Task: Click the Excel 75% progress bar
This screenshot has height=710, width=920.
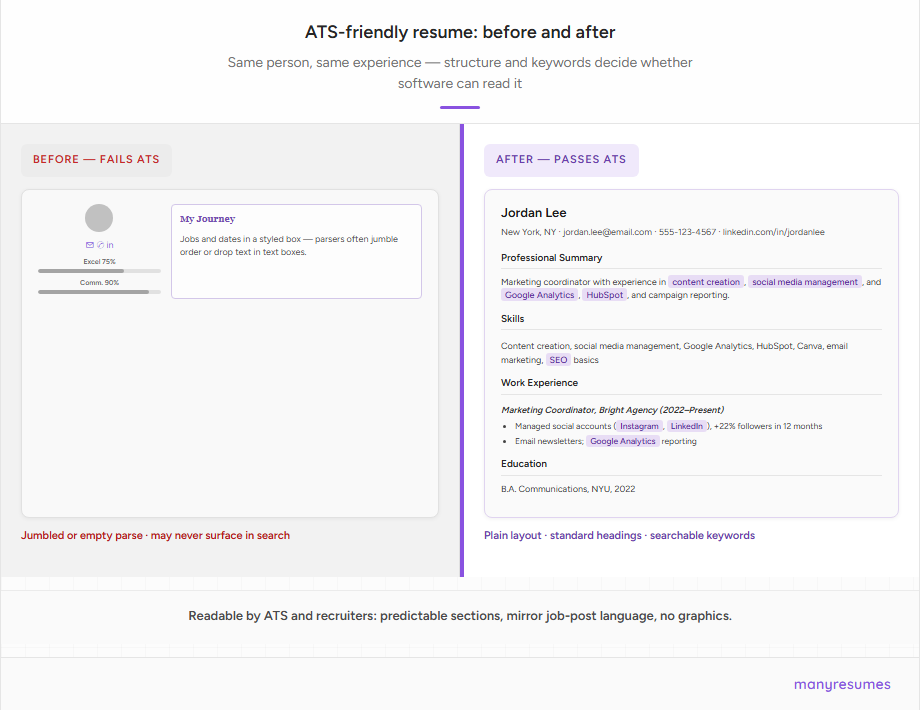Action: (99, 270)
